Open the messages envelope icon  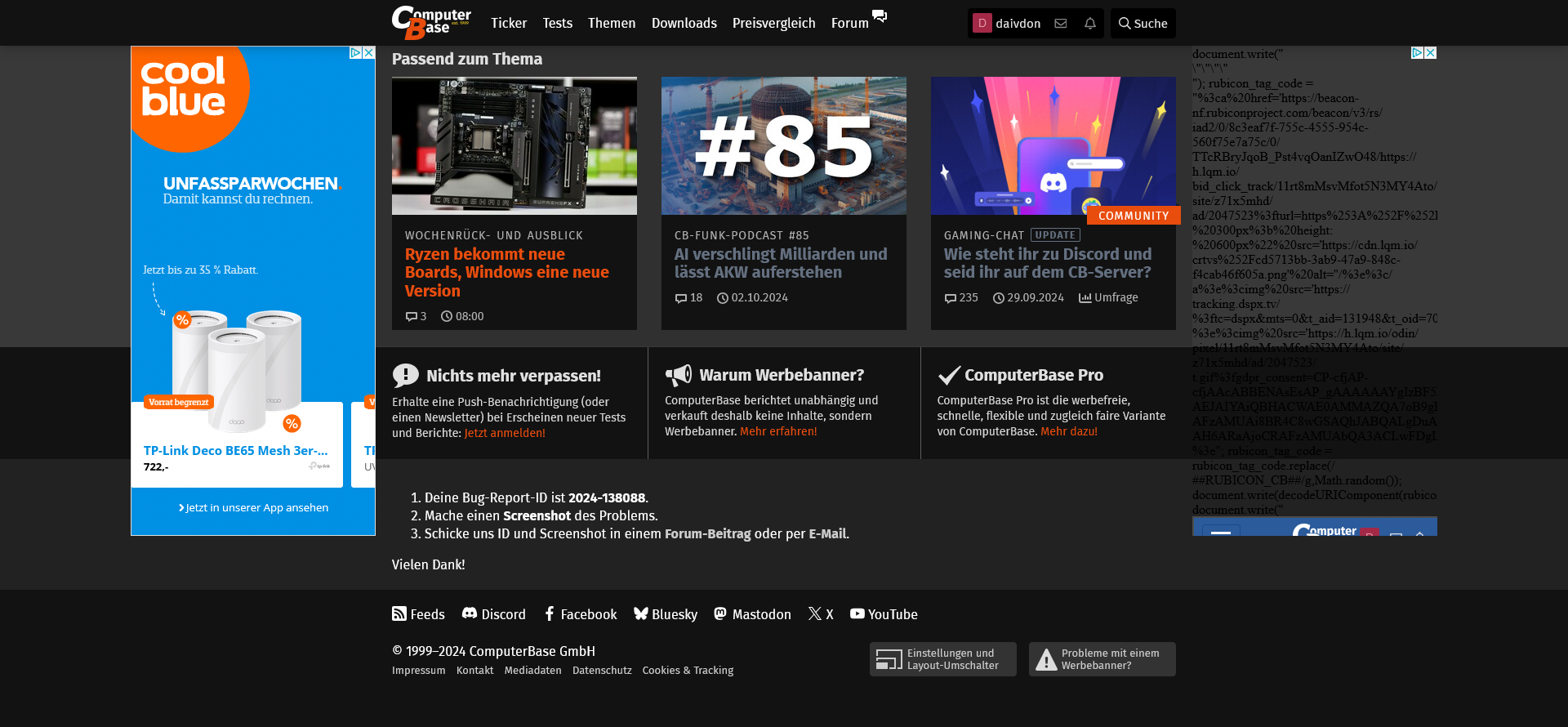(1060, 24)
